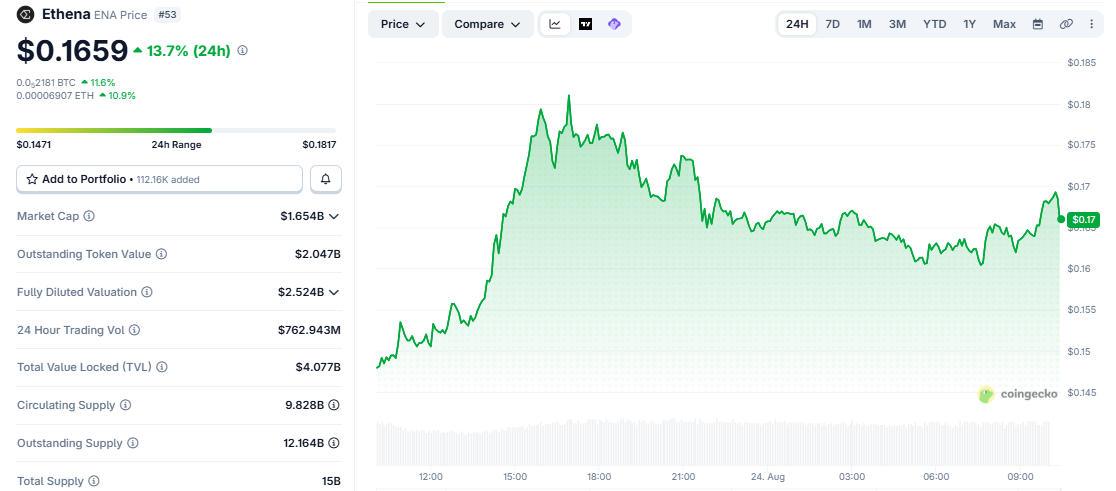This screenshot has height=491, width=1116.
Task: Click the 0.0₅2181 BTC value
Action: 46,83
